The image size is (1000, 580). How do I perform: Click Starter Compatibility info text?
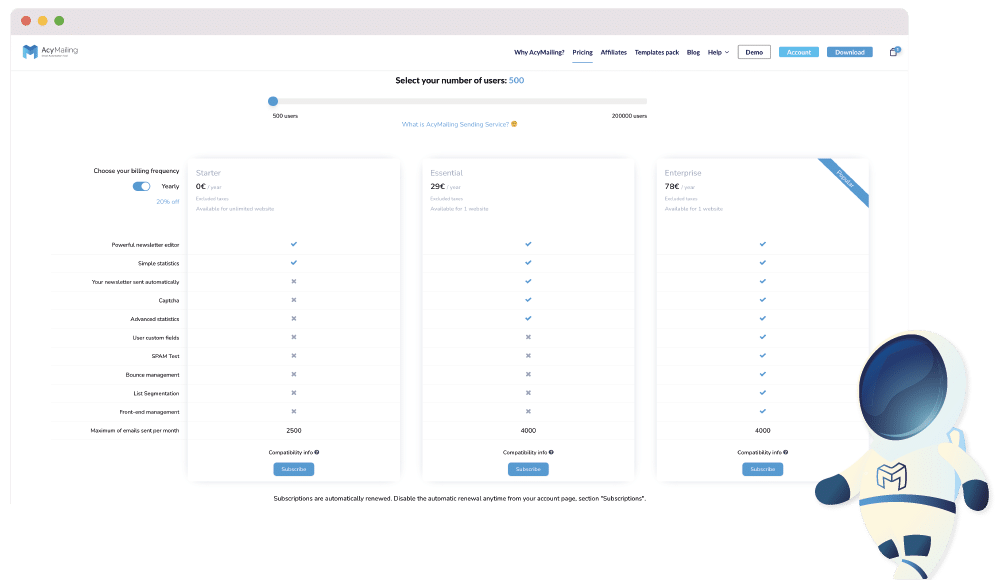click(291, 452)
